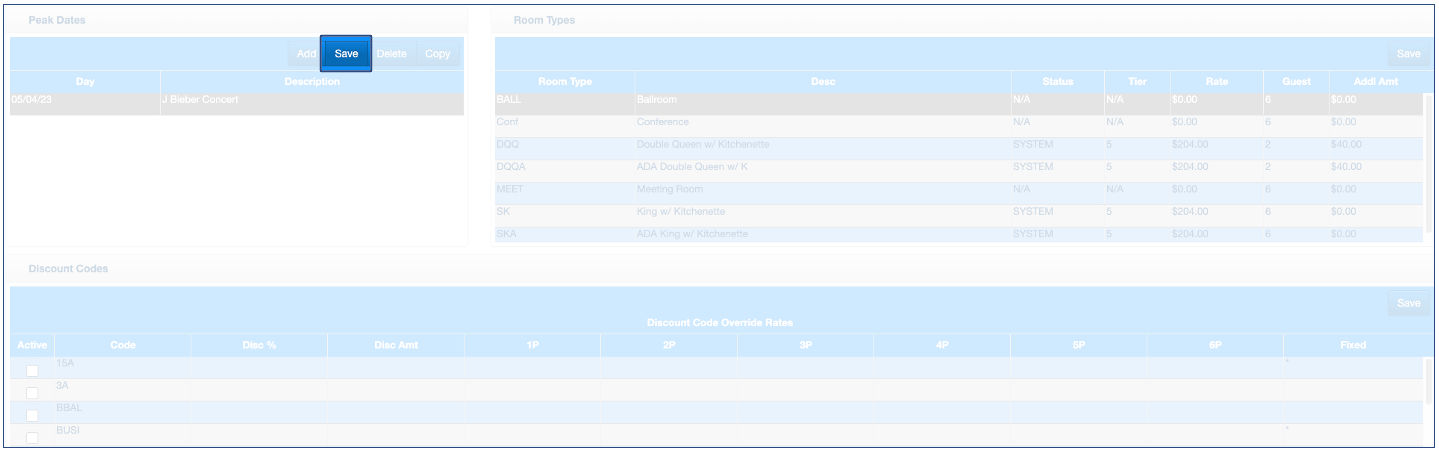Enable the Active checkbox for code 15A
The height and width of the screenshot is (451, 1439).
(32, 371)
